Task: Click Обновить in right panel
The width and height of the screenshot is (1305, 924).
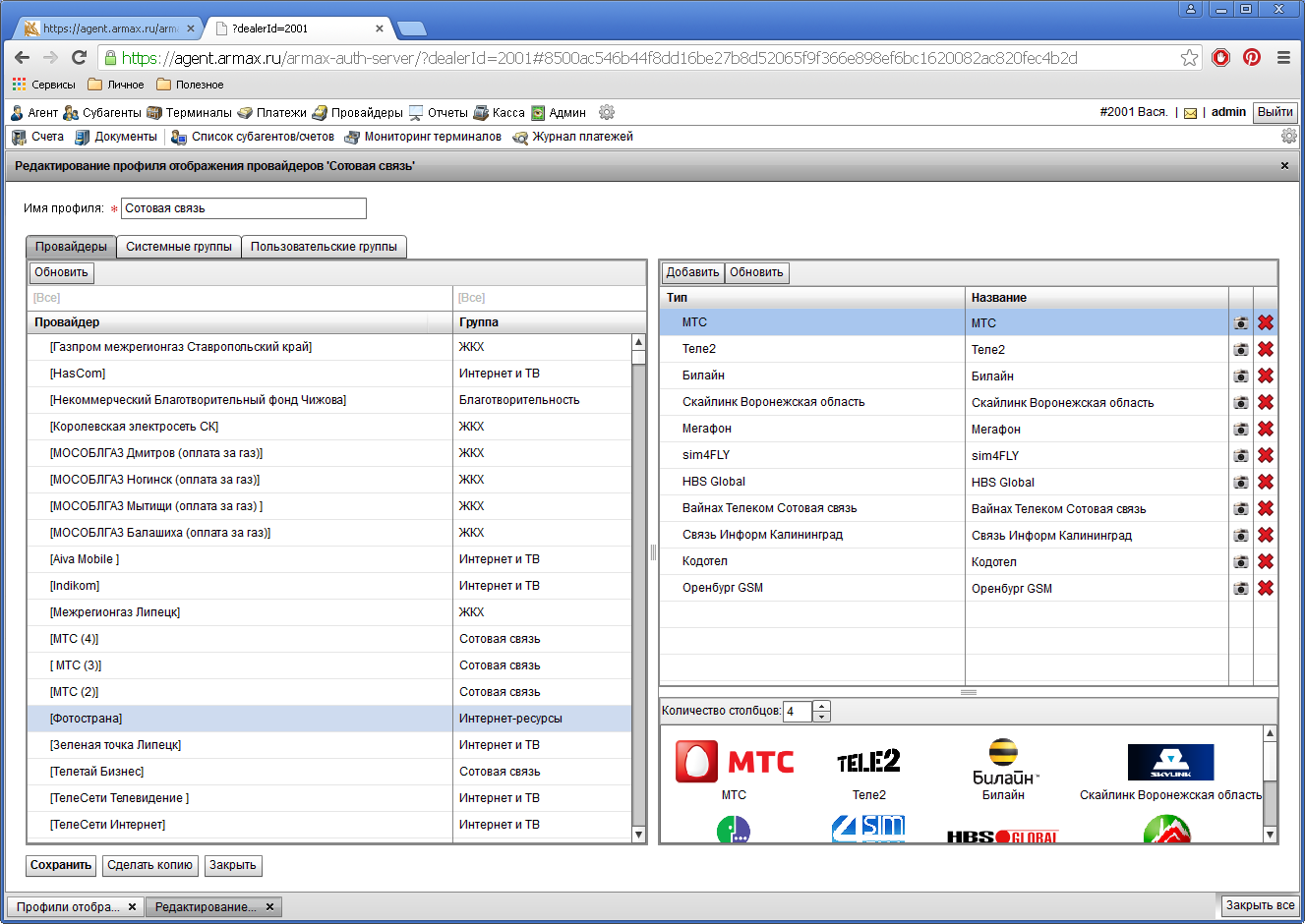Action: tap(756, 272)
